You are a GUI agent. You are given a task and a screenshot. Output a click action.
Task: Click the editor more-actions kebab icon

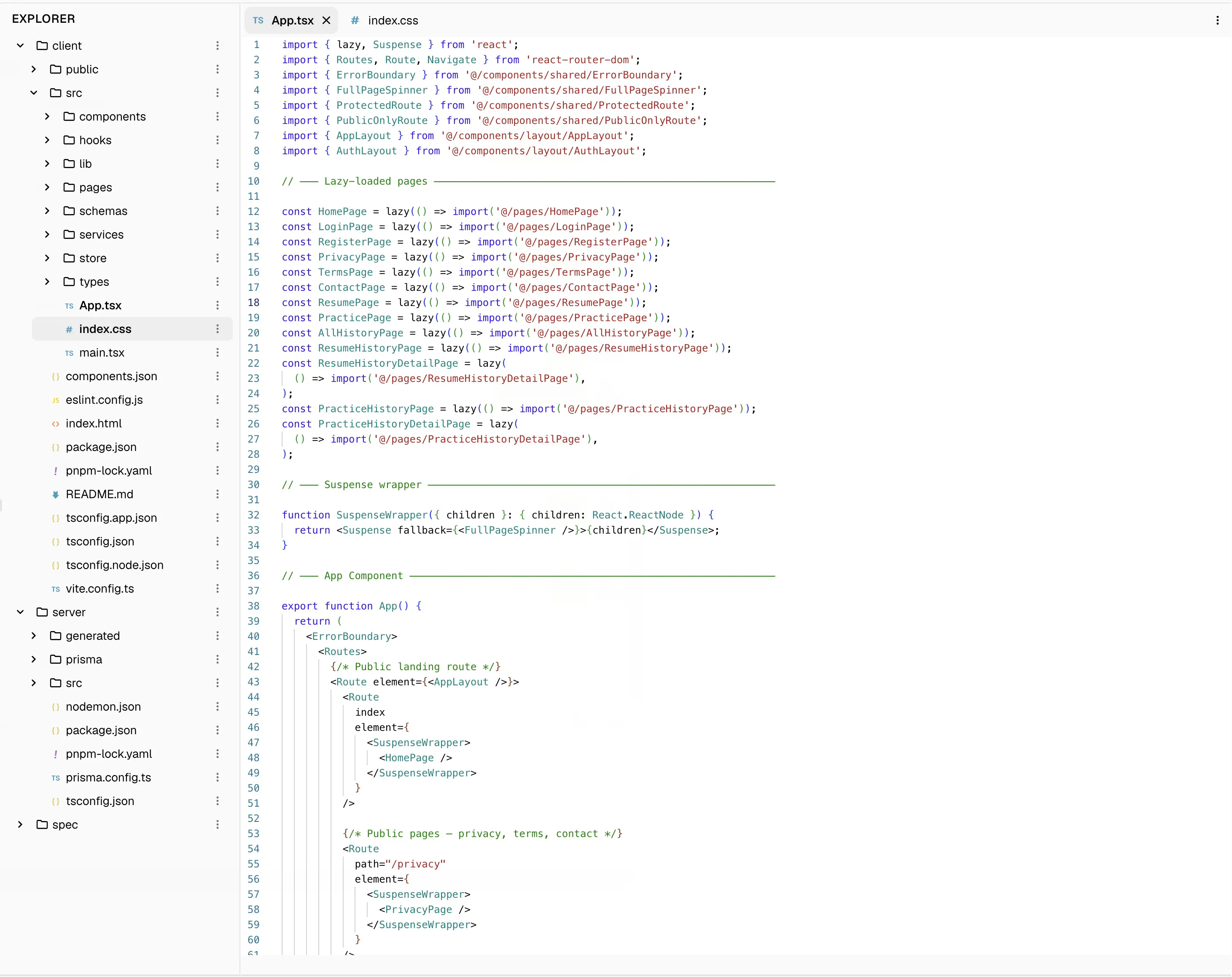click(x=1217, y=21)
